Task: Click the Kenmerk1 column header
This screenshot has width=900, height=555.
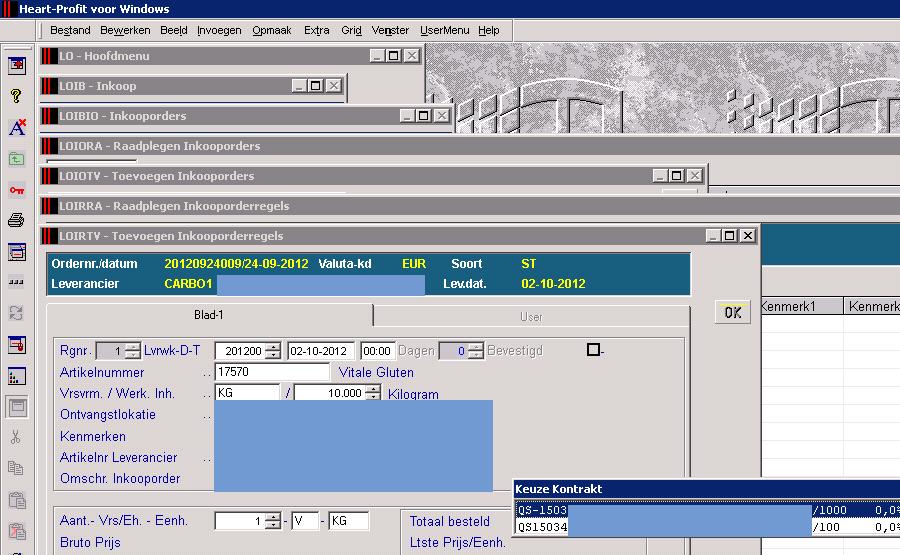Action: coord(802,306)
